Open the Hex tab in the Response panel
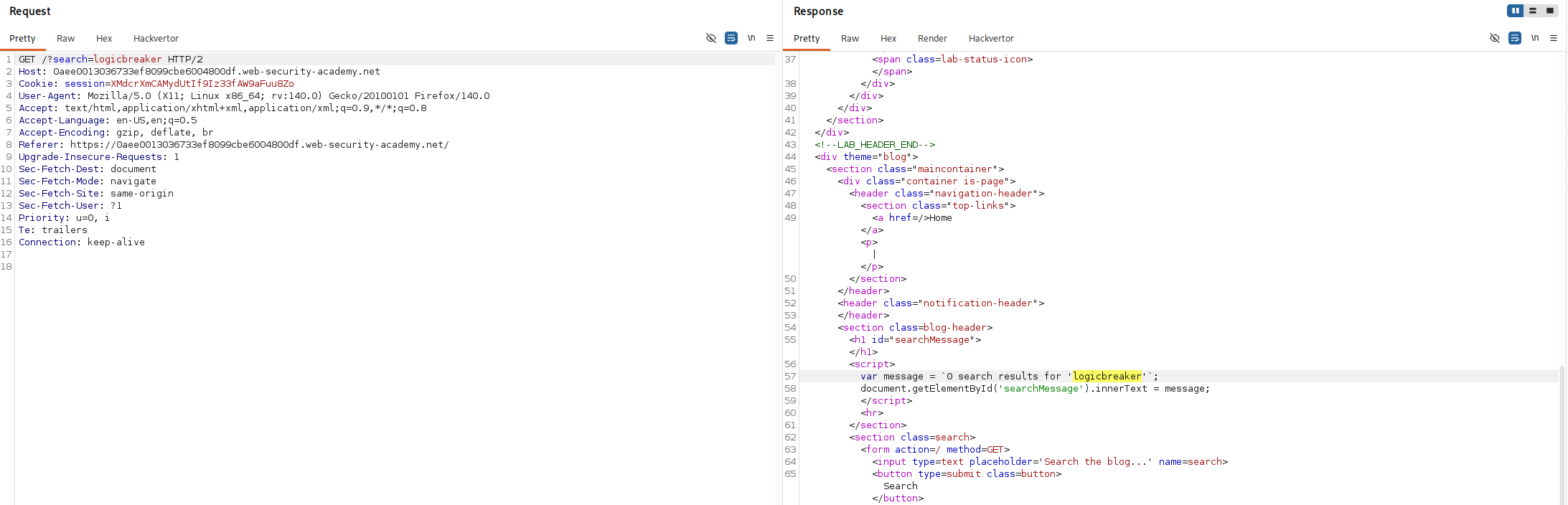1568x505 pixels. [888, 39]
